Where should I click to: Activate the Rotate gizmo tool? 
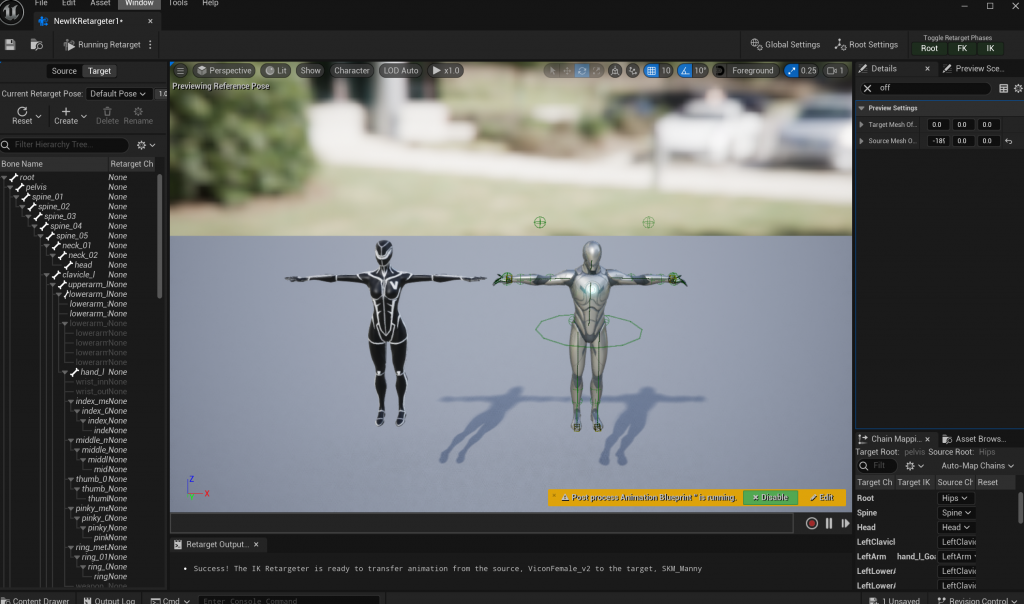click(581, 71)
